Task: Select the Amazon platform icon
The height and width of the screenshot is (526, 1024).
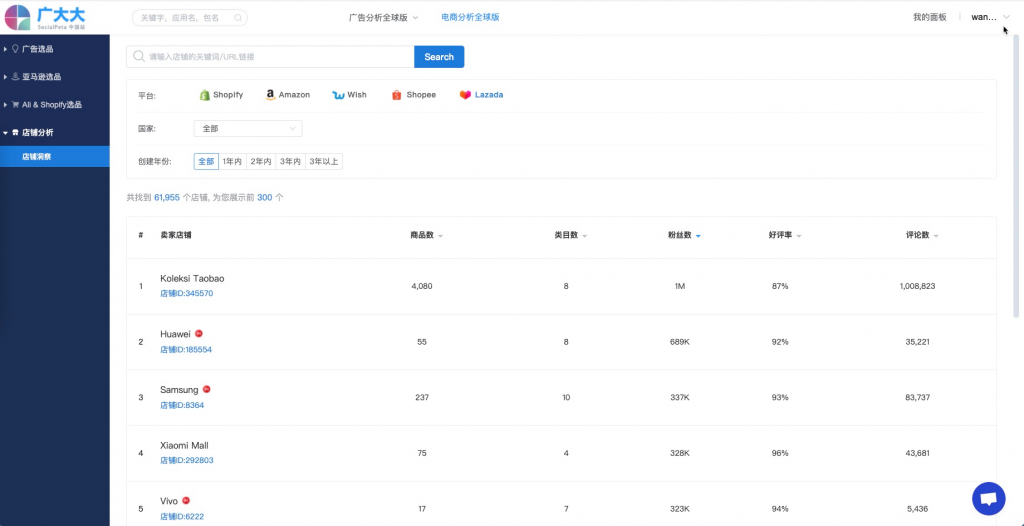Action: pos(270,95)
